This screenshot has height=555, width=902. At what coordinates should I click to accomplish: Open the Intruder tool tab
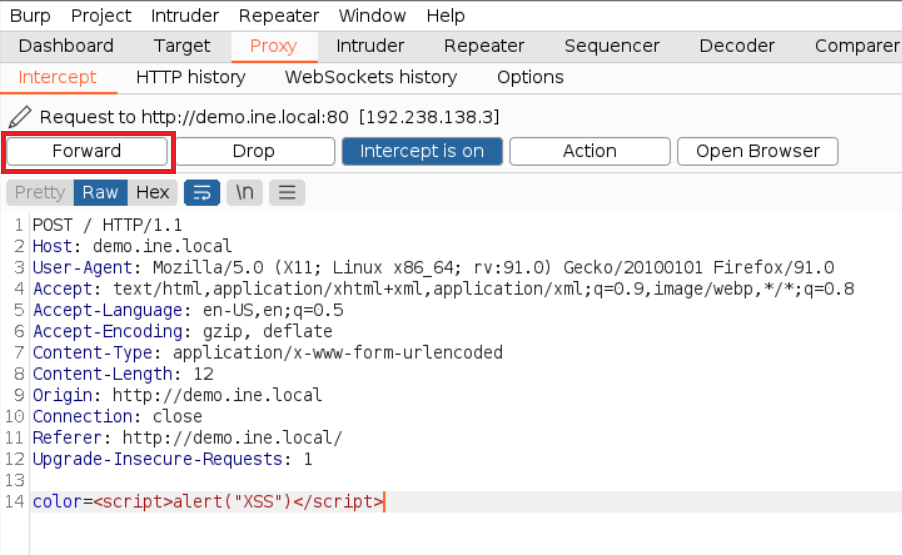[370, 46]
